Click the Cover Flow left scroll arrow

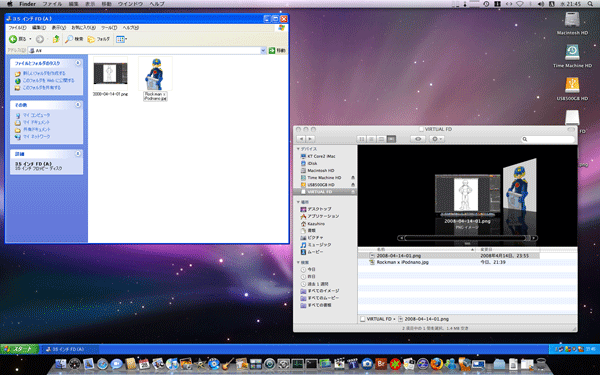click(401, 238)
